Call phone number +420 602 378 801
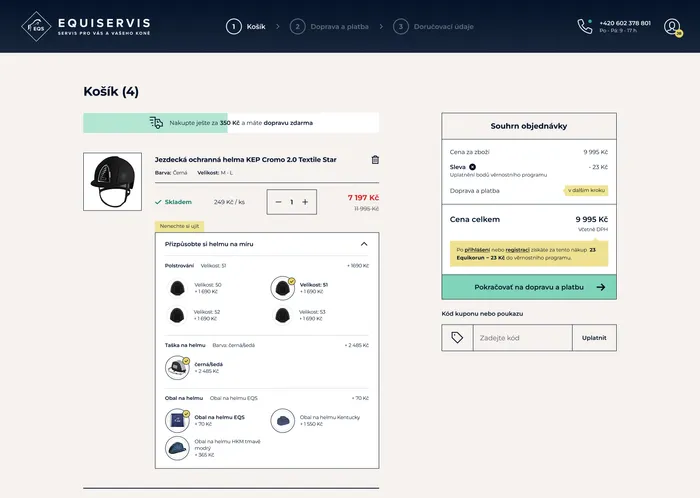 625,23
